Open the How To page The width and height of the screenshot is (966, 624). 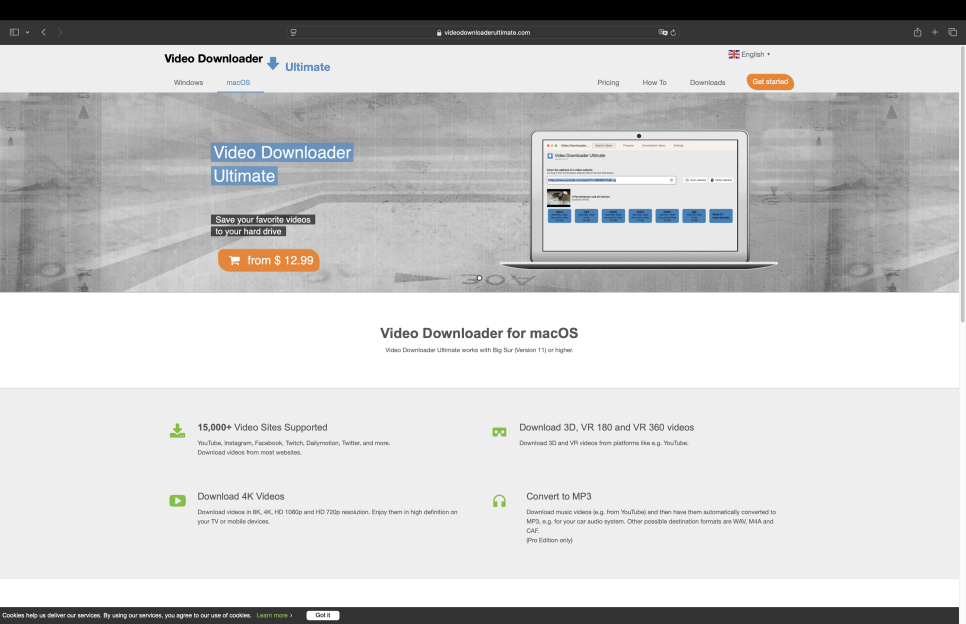(654, 83)
